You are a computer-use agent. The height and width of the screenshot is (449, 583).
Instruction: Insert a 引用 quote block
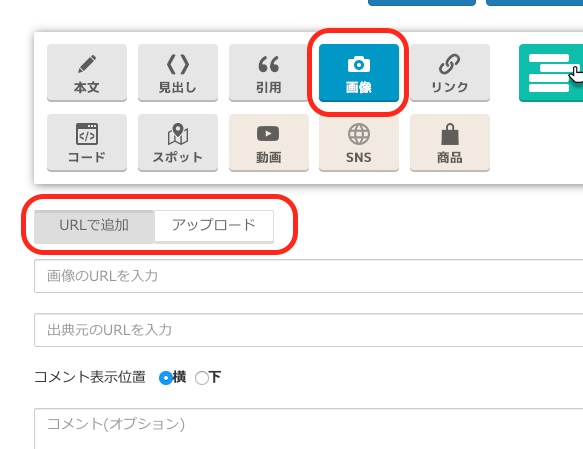click(x=268, y=72)
